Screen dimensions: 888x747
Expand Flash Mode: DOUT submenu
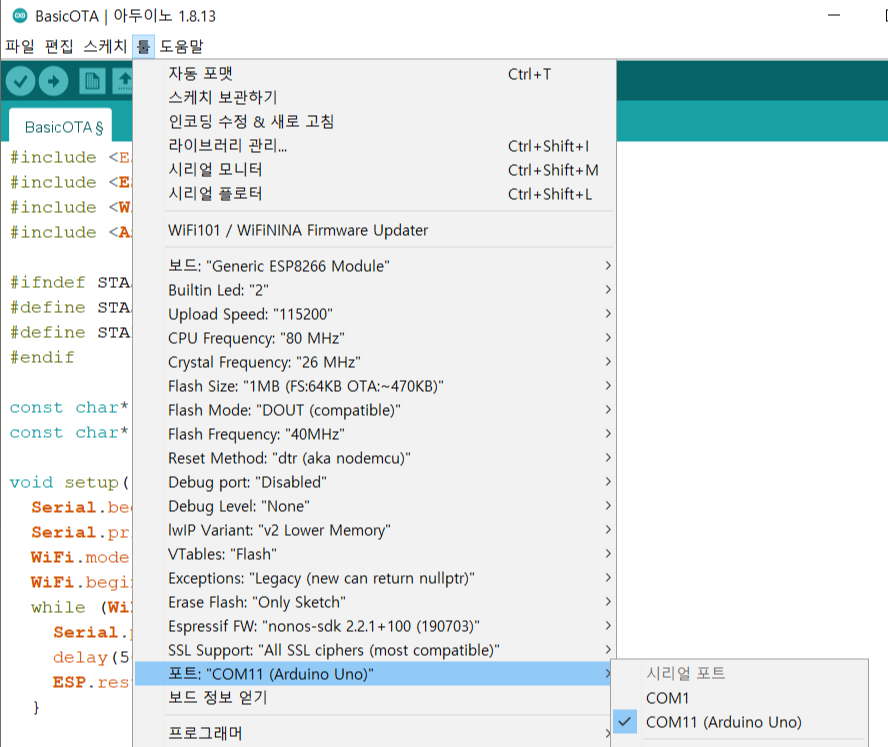pos(374,410)
